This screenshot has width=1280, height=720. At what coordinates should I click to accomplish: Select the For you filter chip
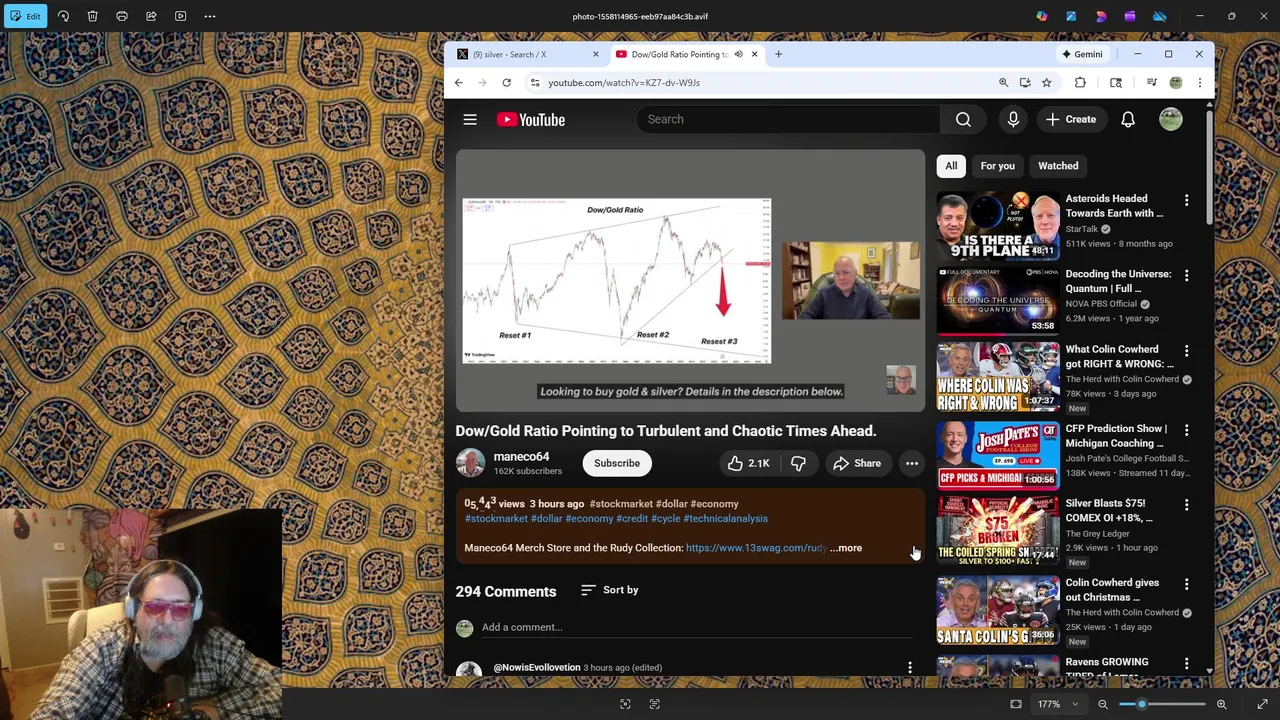tap(997, 166)
